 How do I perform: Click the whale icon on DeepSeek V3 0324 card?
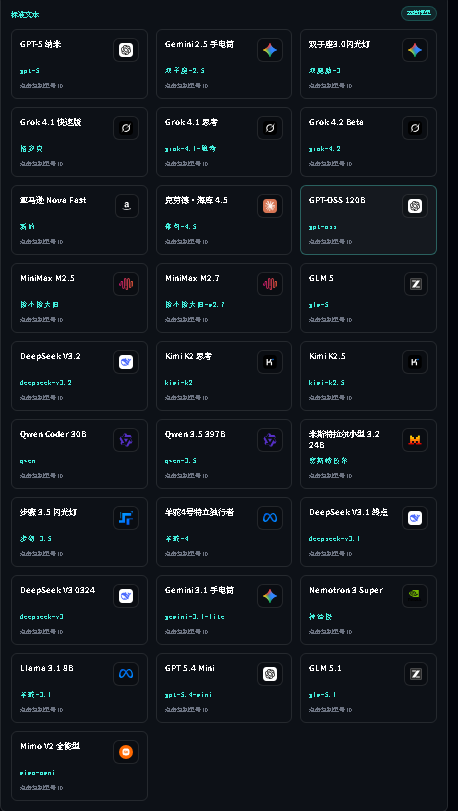126,596
